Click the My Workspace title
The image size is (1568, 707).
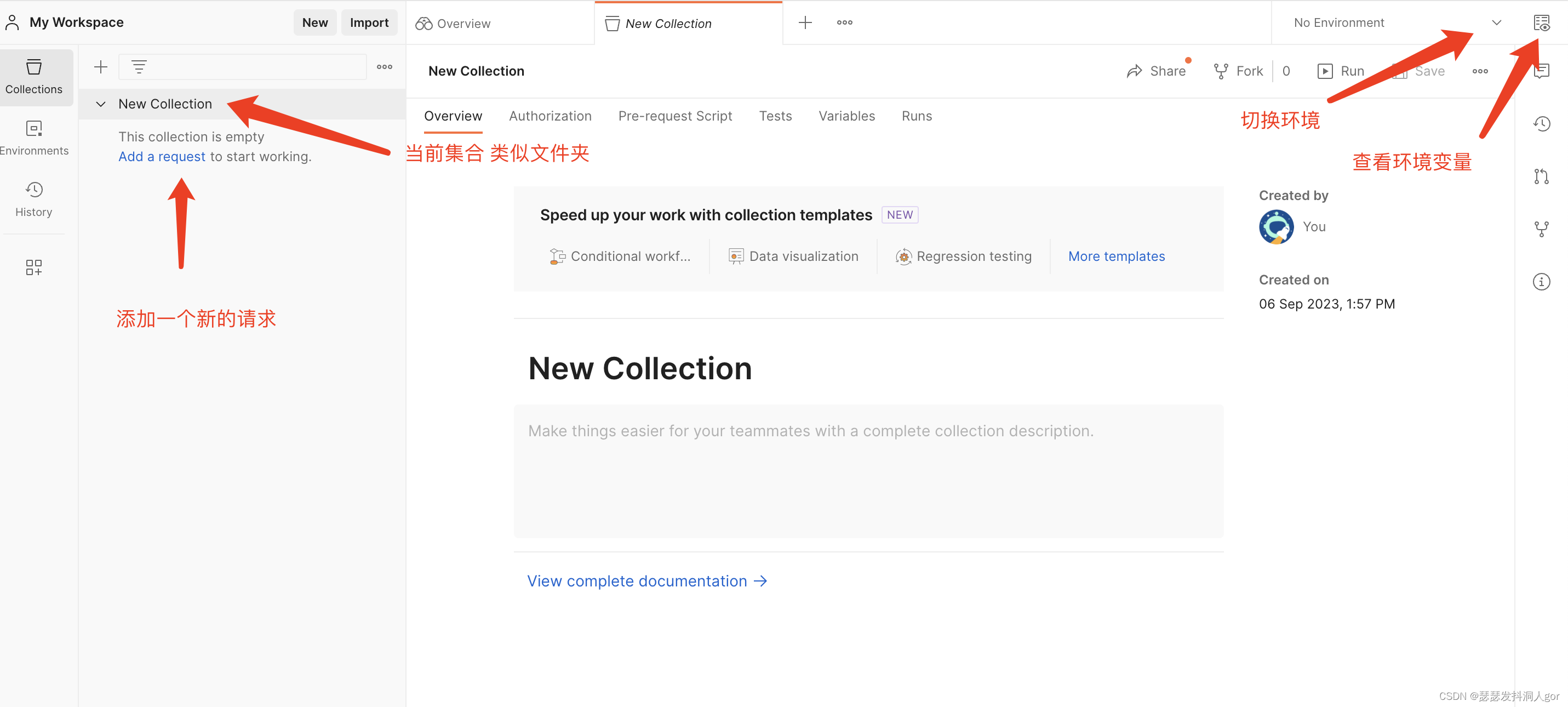point(76,22)
